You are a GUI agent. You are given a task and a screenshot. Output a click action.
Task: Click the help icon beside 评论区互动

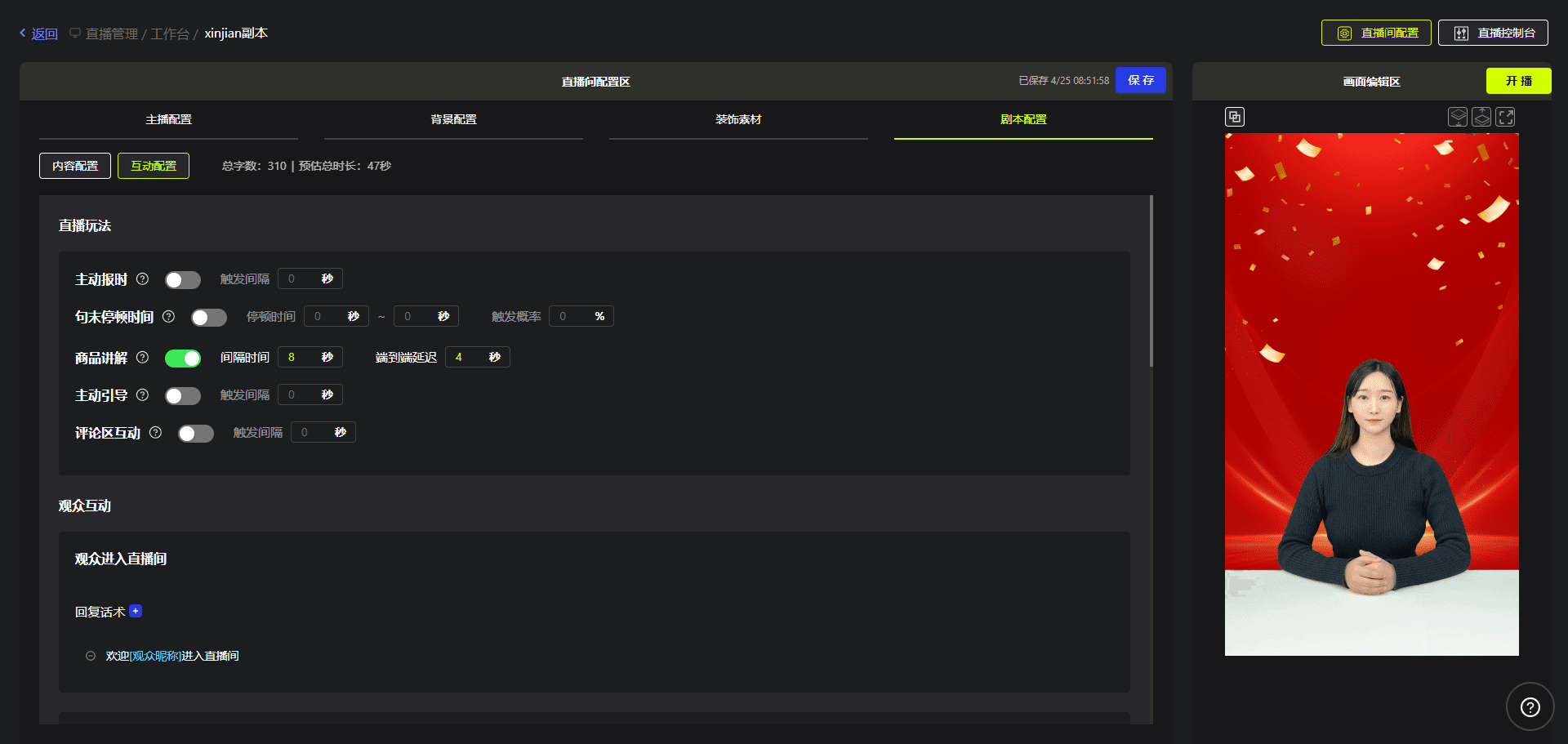click(155, 433)
